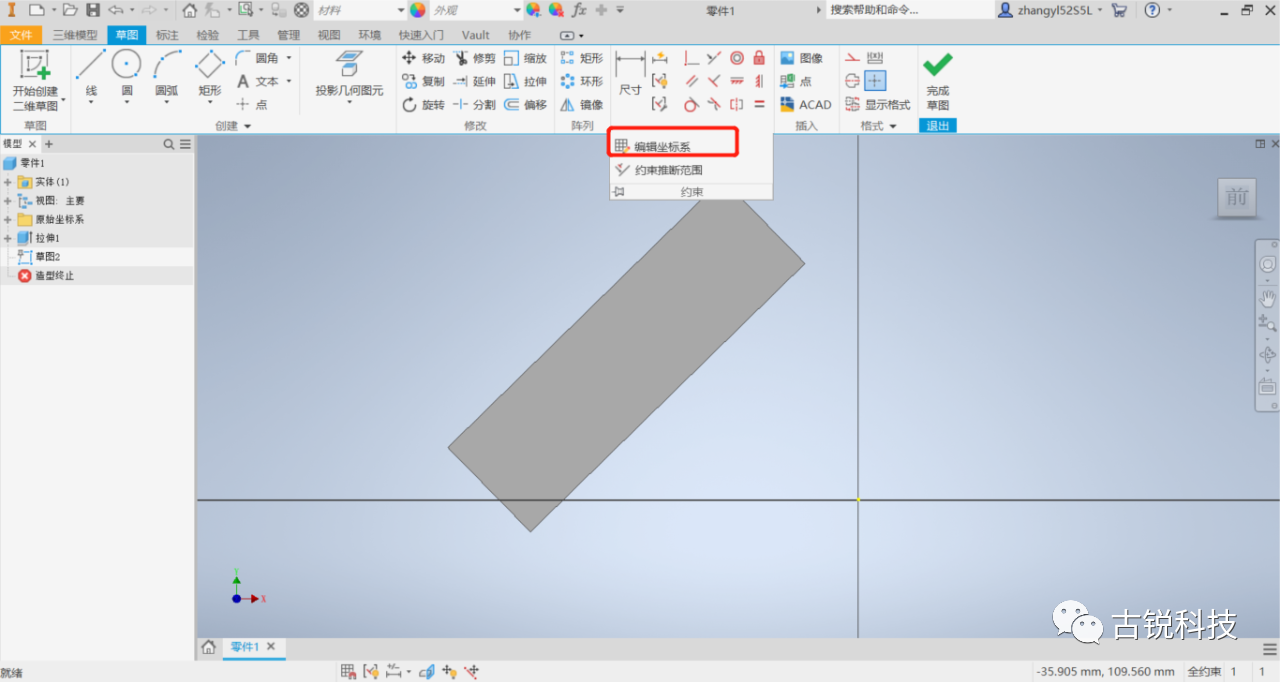Image resolution: width=1280 pixels, height=682 pixels.
Task: Click the 前 face of the ViewCube
Action: pyautogui.click(x=1236, y=197)
